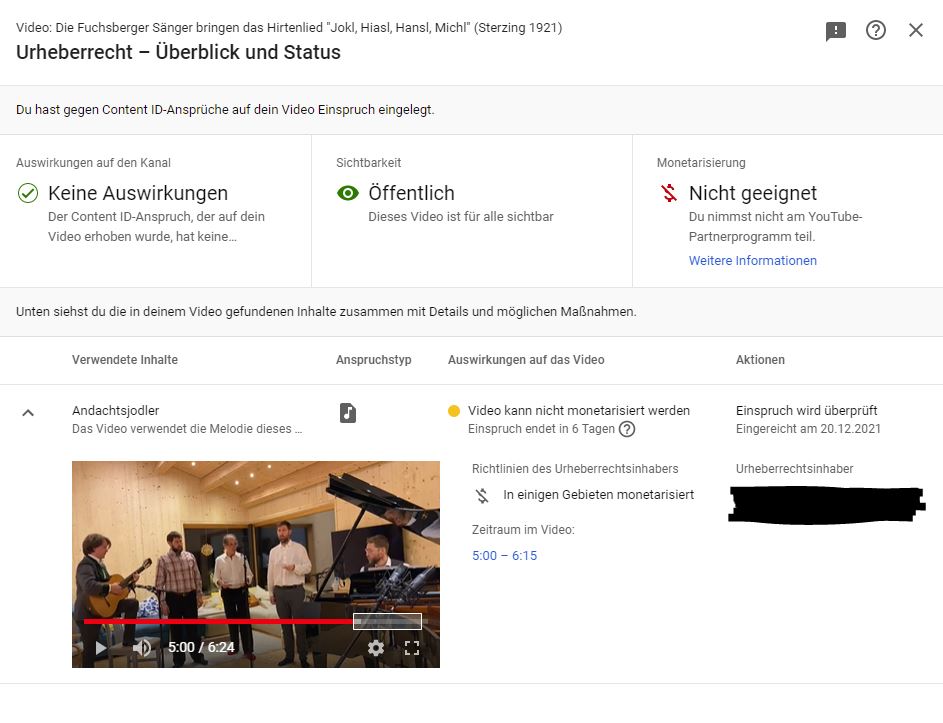
Task: Click the Sichtbarkeit label
Action: click(369, 162)
